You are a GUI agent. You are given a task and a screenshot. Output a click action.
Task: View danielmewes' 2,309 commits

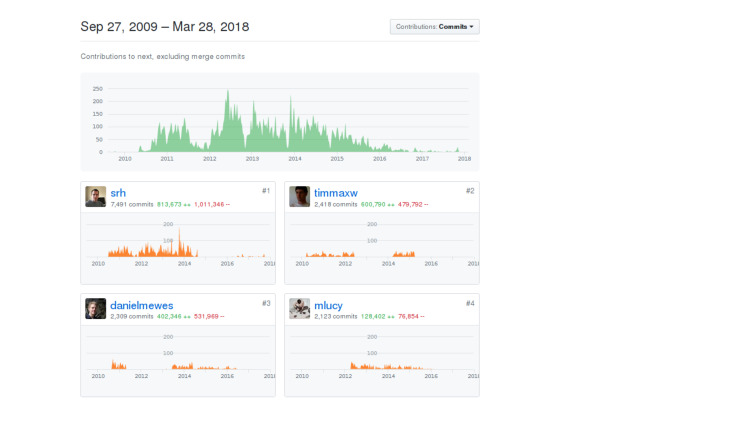(132, 316)
